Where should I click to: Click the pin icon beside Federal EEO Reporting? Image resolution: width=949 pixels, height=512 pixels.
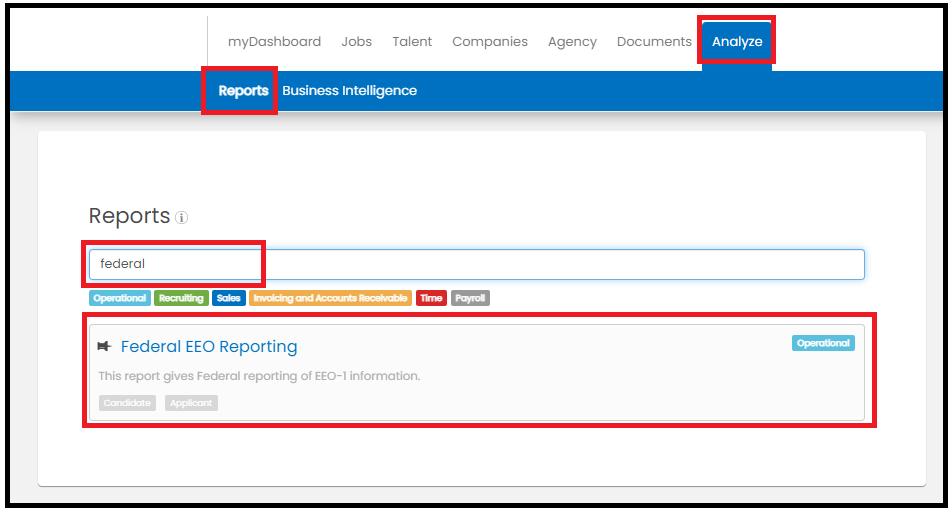coord(104,346)
